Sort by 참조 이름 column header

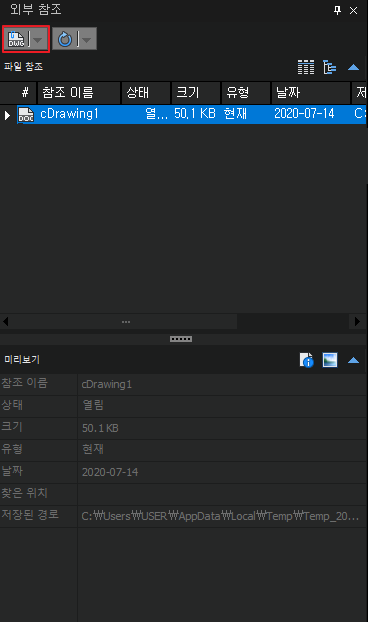[79, 92]
